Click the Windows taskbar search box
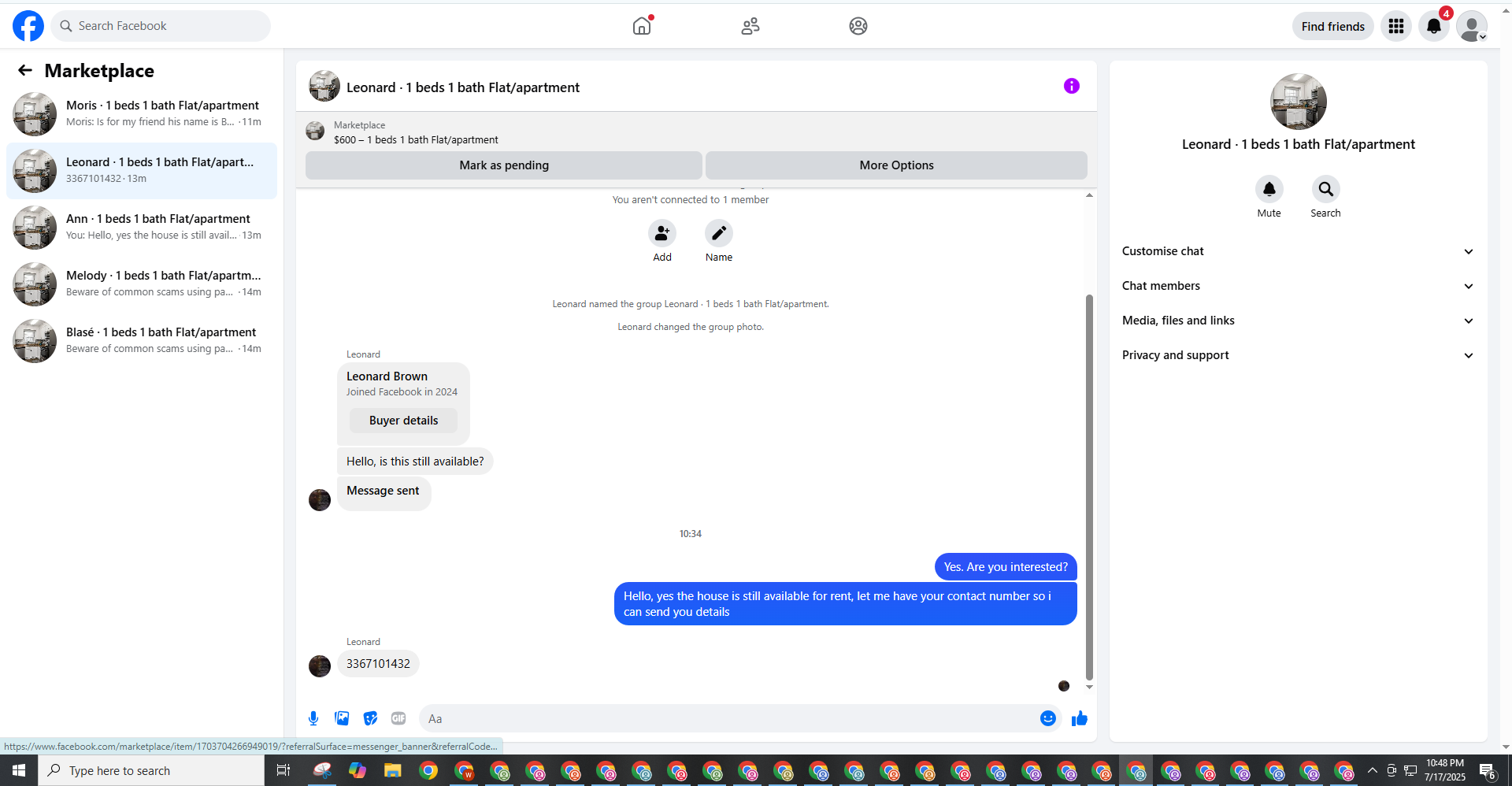 [151, 770]
